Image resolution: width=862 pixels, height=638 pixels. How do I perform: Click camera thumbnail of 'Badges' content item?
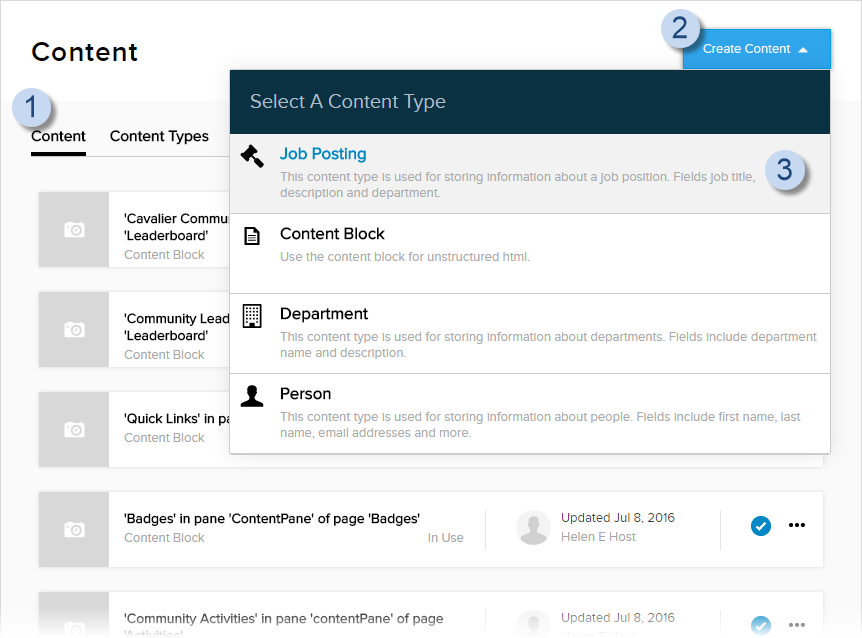(x=74, y=527)
